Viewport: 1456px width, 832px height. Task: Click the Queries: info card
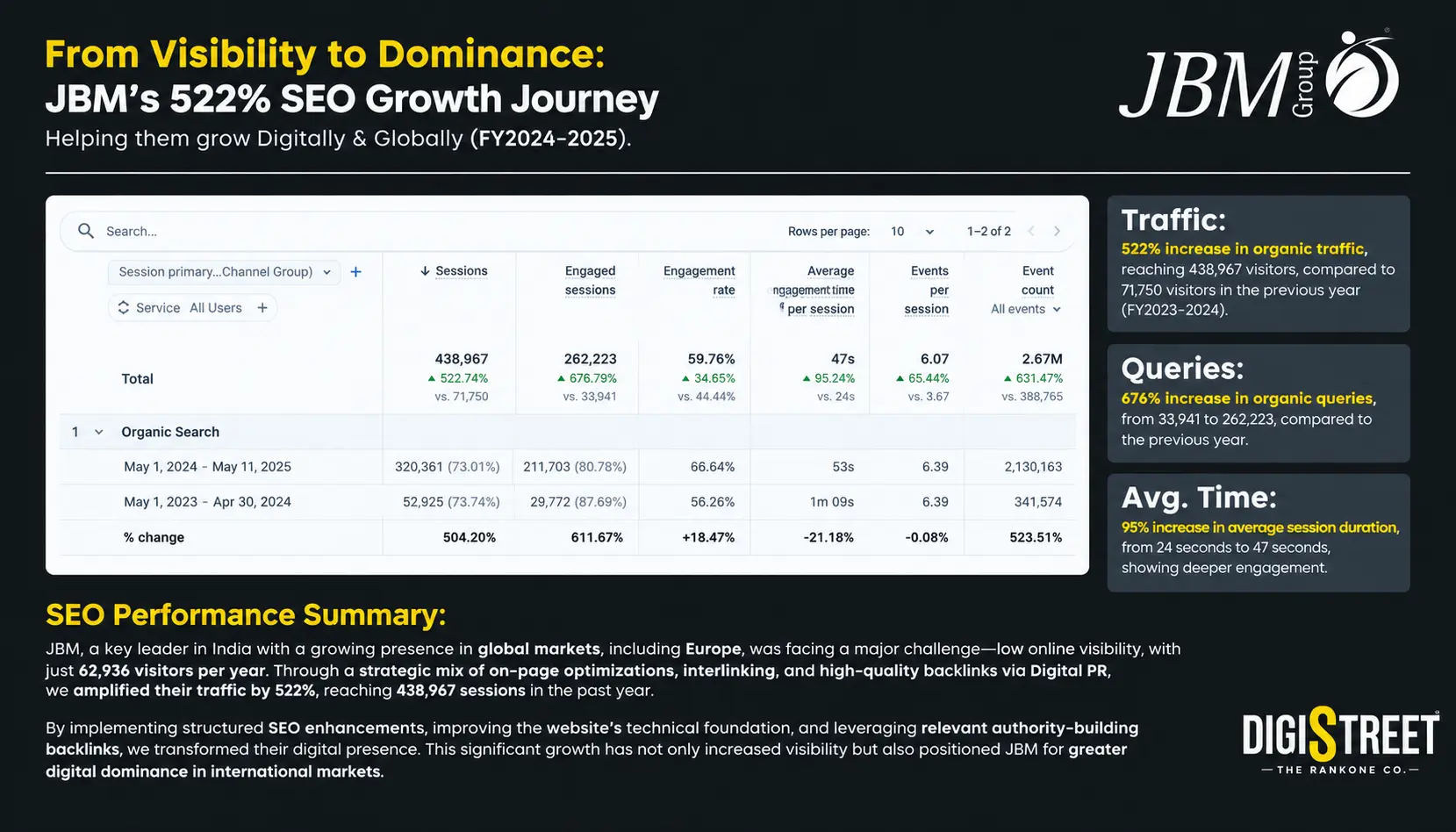tap(1259, 404)
